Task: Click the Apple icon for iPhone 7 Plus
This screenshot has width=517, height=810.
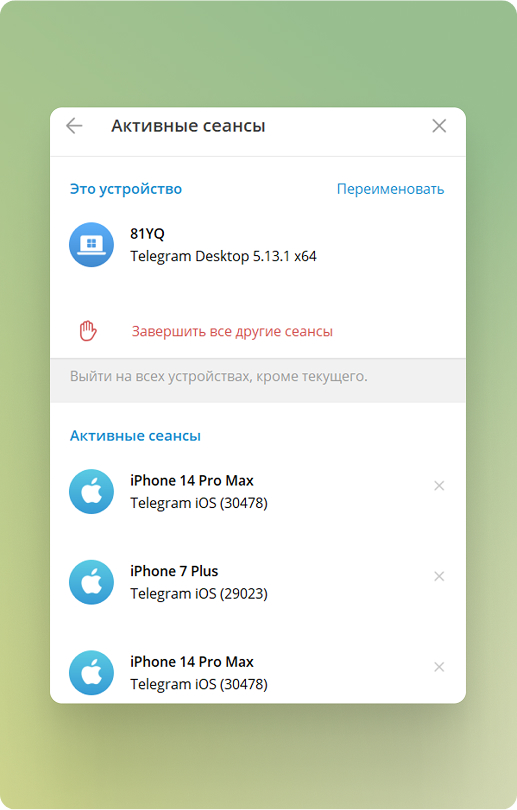Action: click(x=91, y=582)
